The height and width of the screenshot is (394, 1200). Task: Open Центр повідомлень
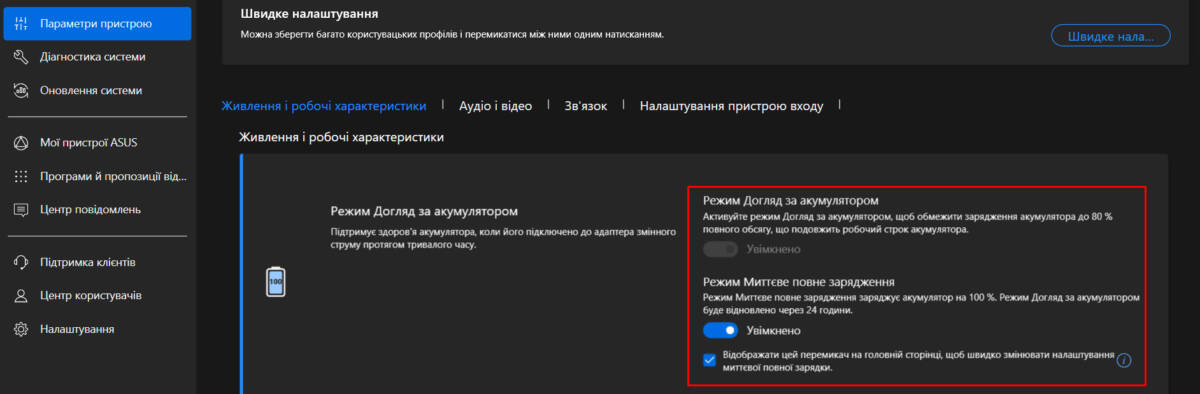coord(96,210)
